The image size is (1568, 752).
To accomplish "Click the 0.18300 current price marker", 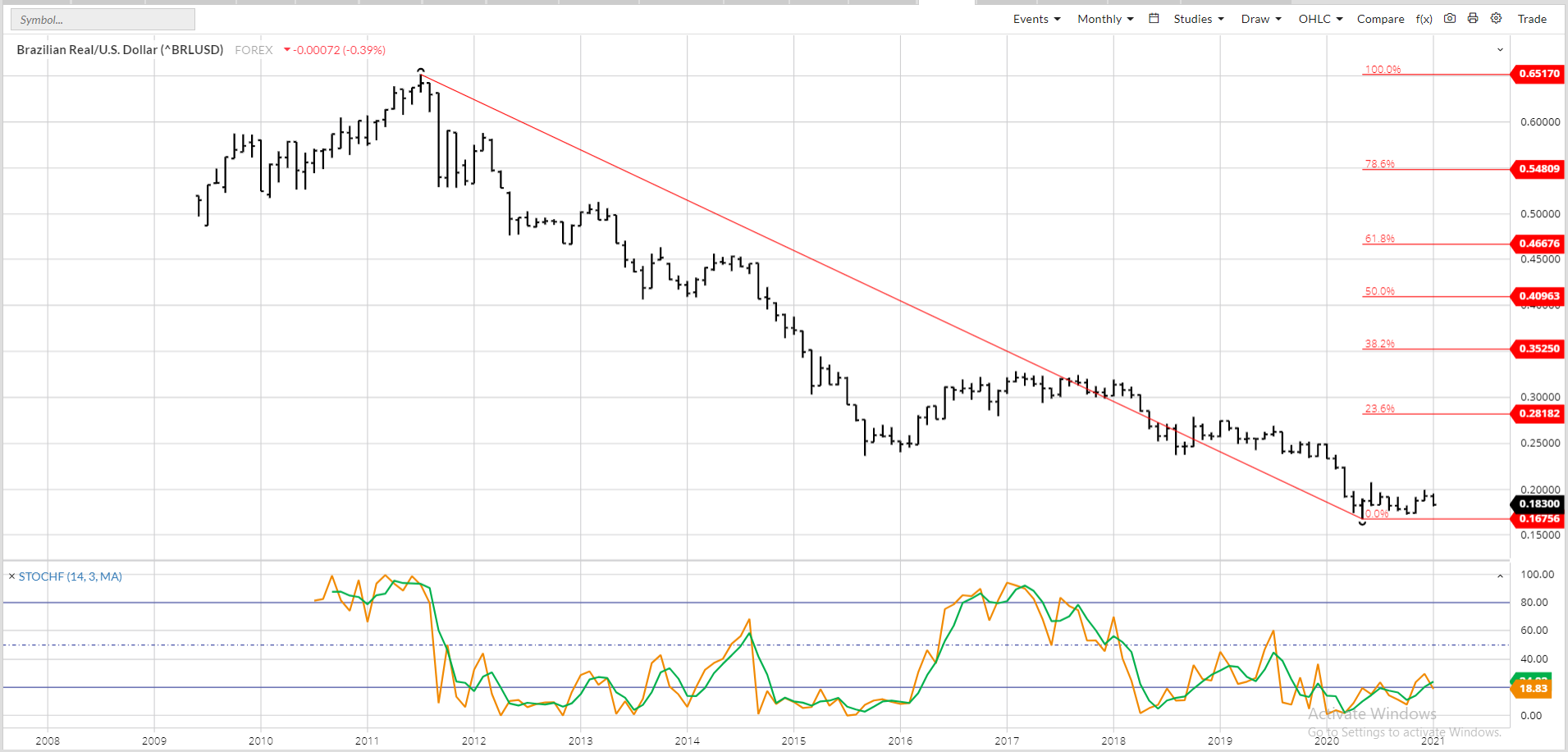I will coord(1538,504).
